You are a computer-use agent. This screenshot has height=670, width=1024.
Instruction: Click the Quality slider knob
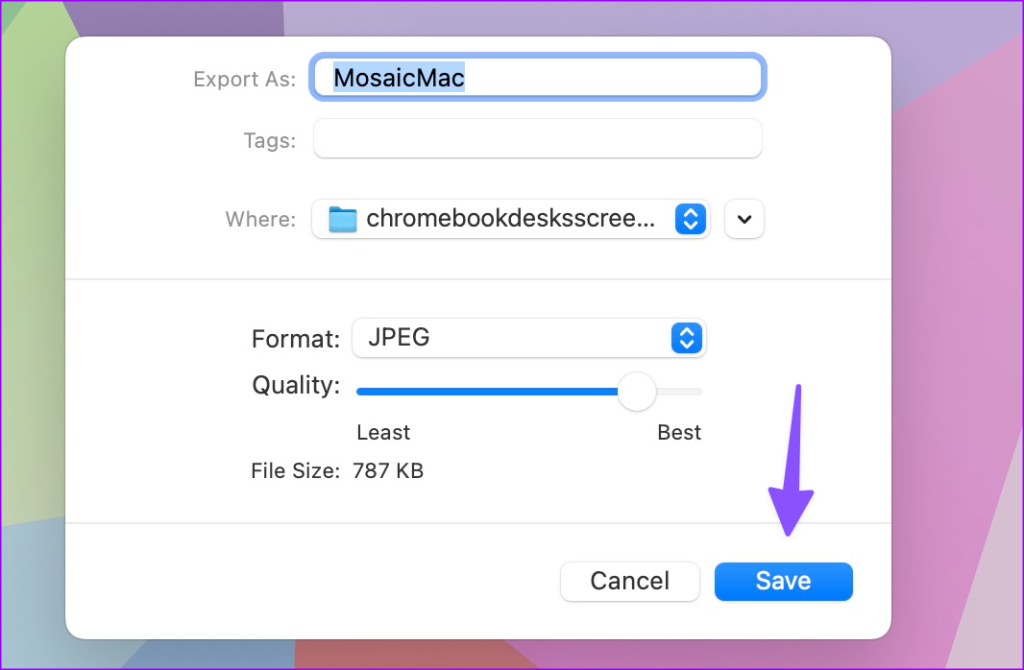point(636,391)
